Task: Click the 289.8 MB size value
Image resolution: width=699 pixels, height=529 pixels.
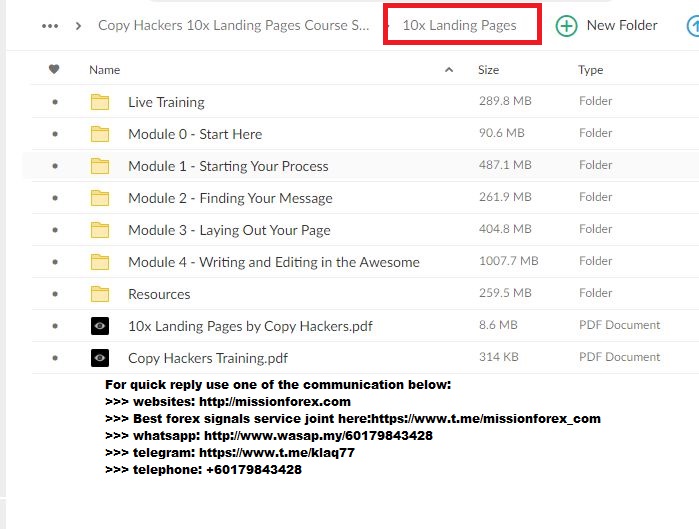Action: click(x=505, y=101)
